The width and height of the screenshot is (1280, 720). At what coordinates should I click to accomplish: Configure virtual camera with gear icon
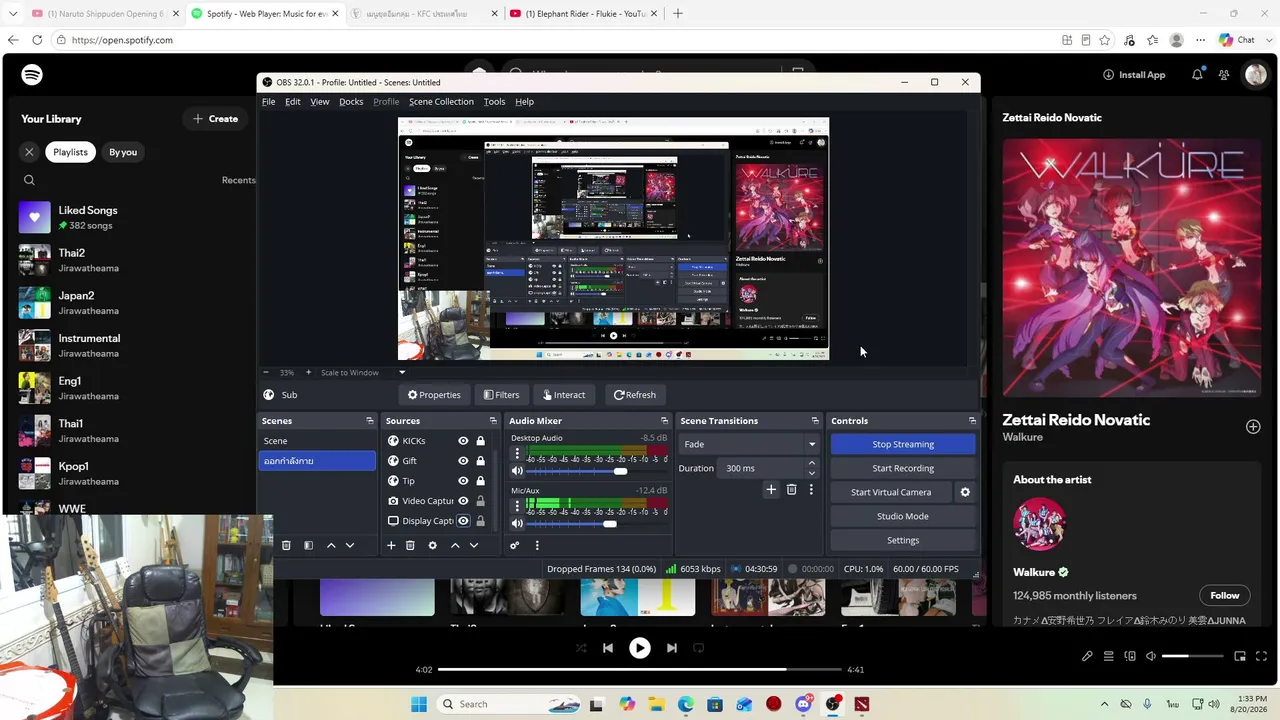point(965,492)
